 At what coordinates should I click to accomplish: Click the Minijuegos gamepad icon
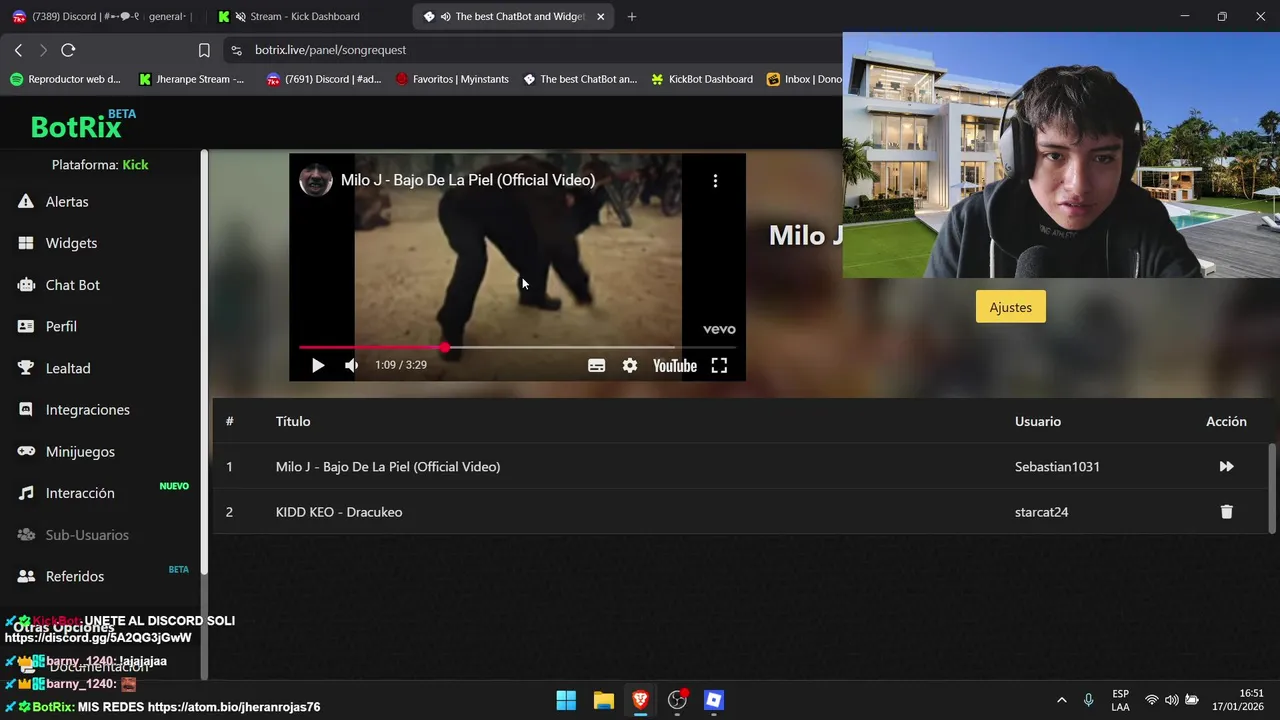pos(26,451)
